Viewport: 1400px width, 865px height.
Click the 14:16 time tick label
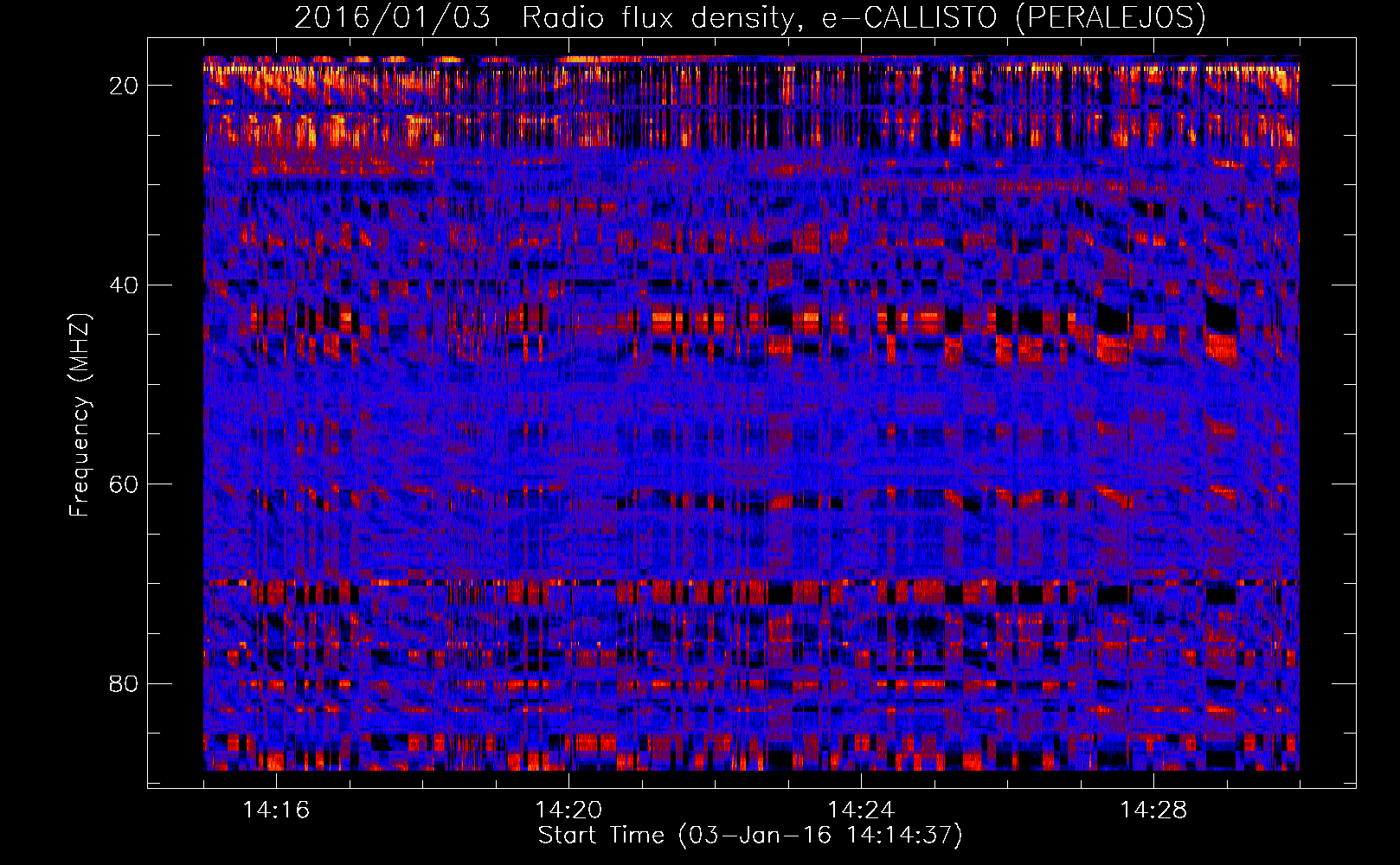click(276, 811)
